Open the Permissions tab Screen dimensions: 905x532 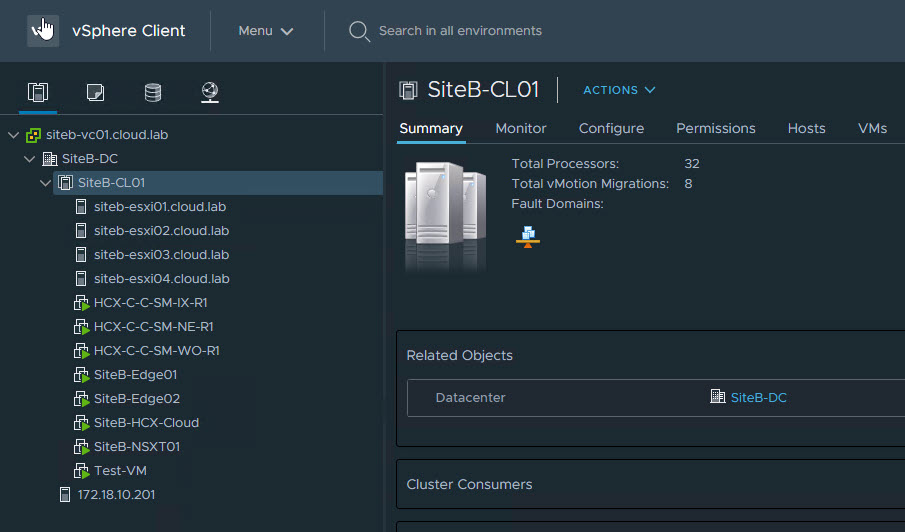[715, 128]
